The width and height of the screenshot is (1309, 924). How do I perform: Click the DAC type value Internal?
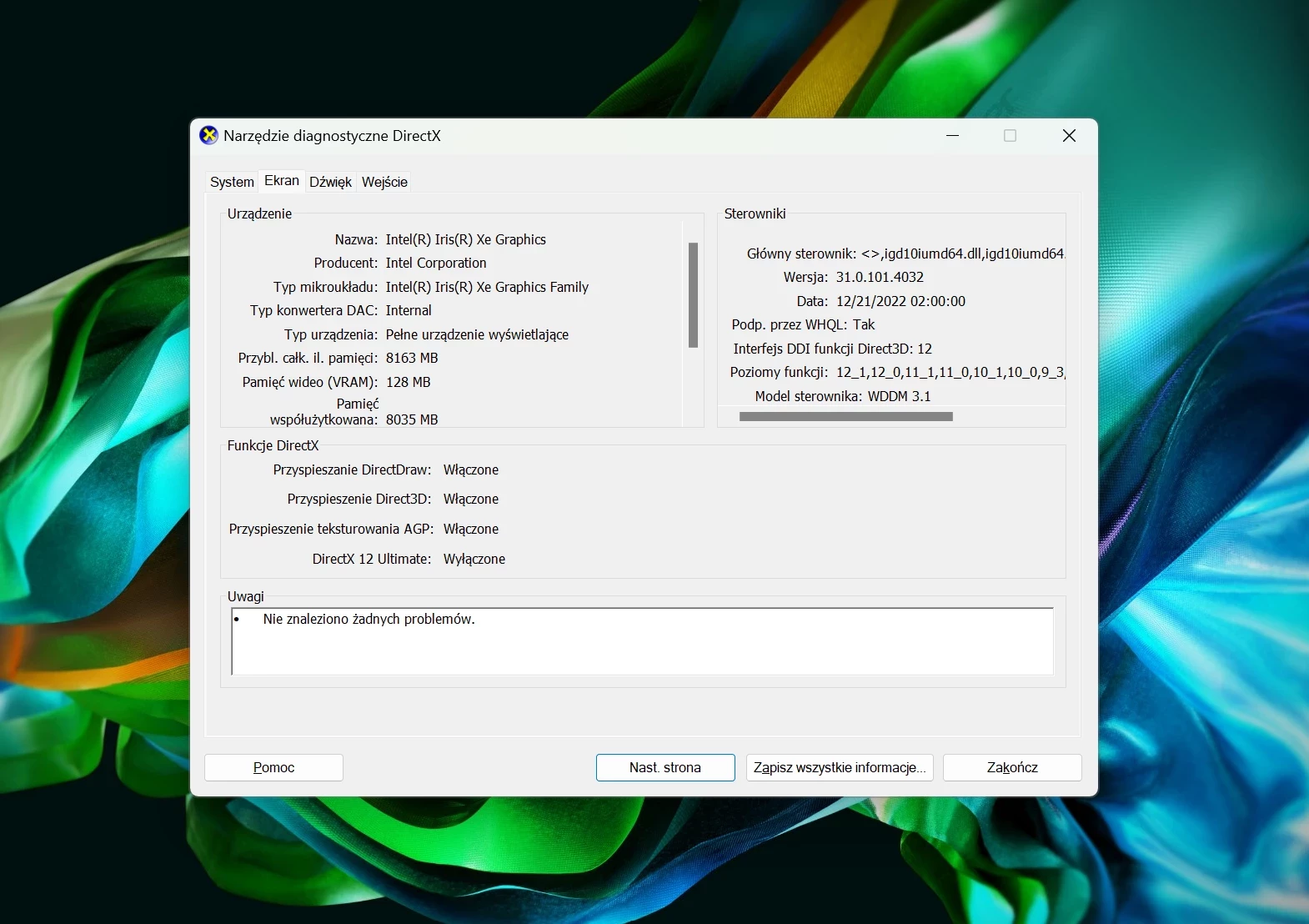(409, 310)
